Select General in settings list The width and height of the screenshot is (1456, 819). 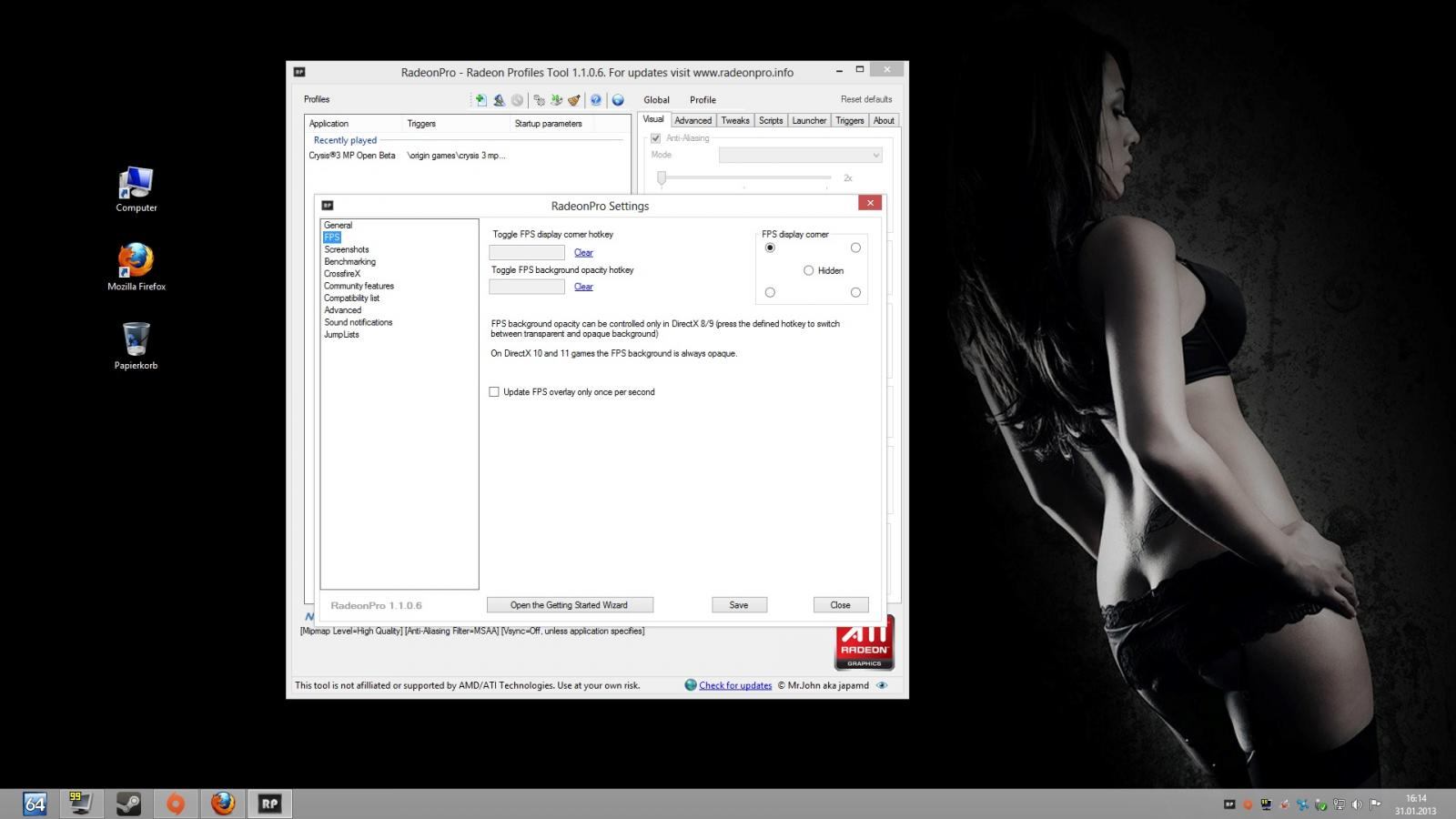tap(339, 225)
